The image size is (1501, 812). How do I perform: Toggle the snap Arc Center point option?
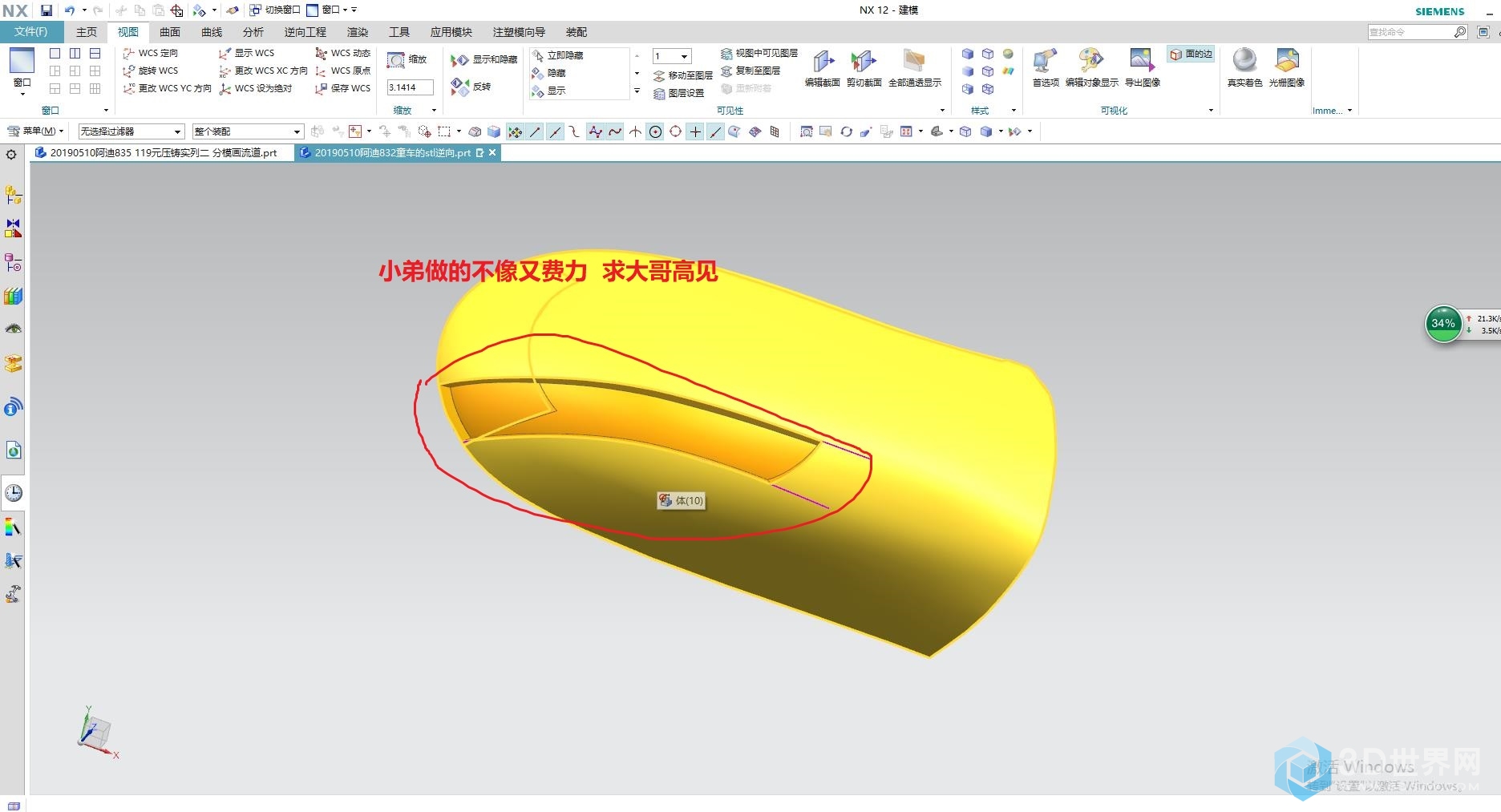[655, 131]
